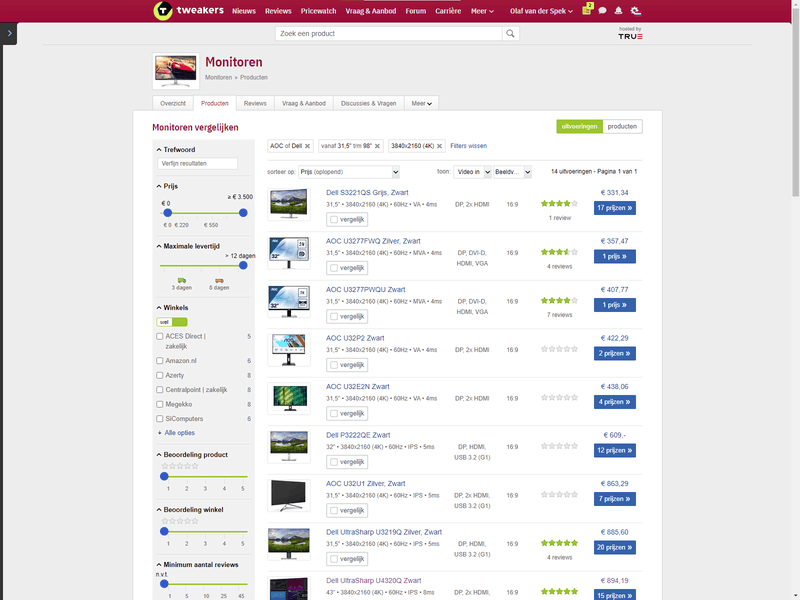Viewport: 800px width, 600px height.
Task: Click the Beoordeling winkel slider handle
Action: tap(164, 531)
